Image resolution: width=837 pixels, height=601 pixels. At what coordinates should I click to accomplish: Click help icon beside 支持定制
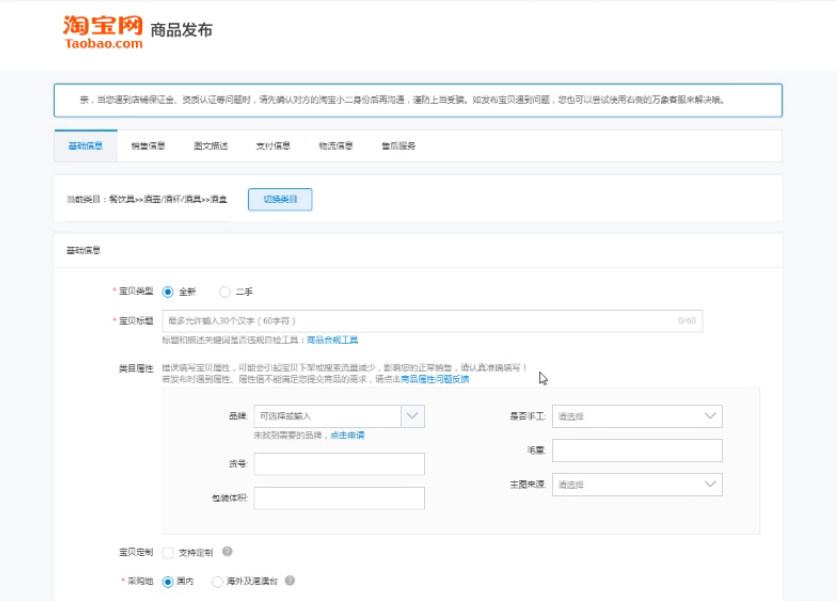(227, 551)
